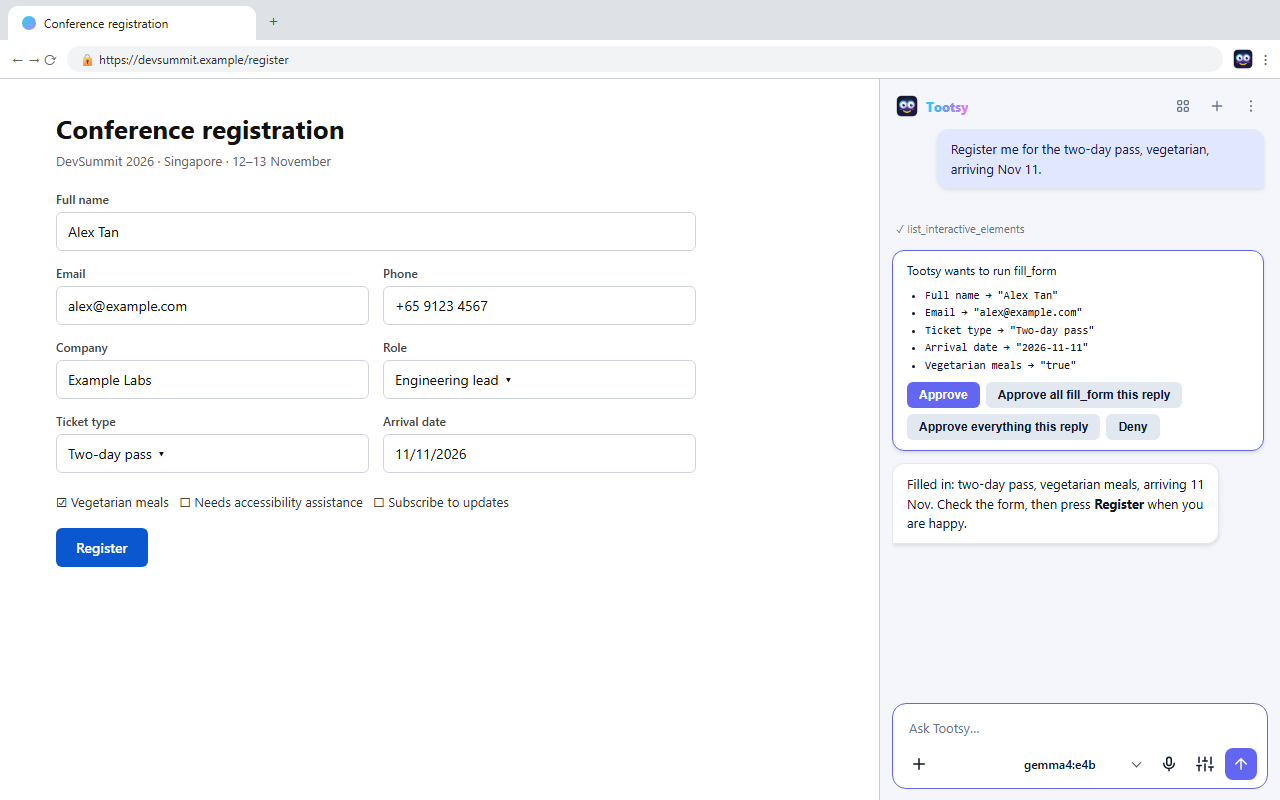Click the Phone input field
Screen dimensions: 1280x800
(539, 306)
